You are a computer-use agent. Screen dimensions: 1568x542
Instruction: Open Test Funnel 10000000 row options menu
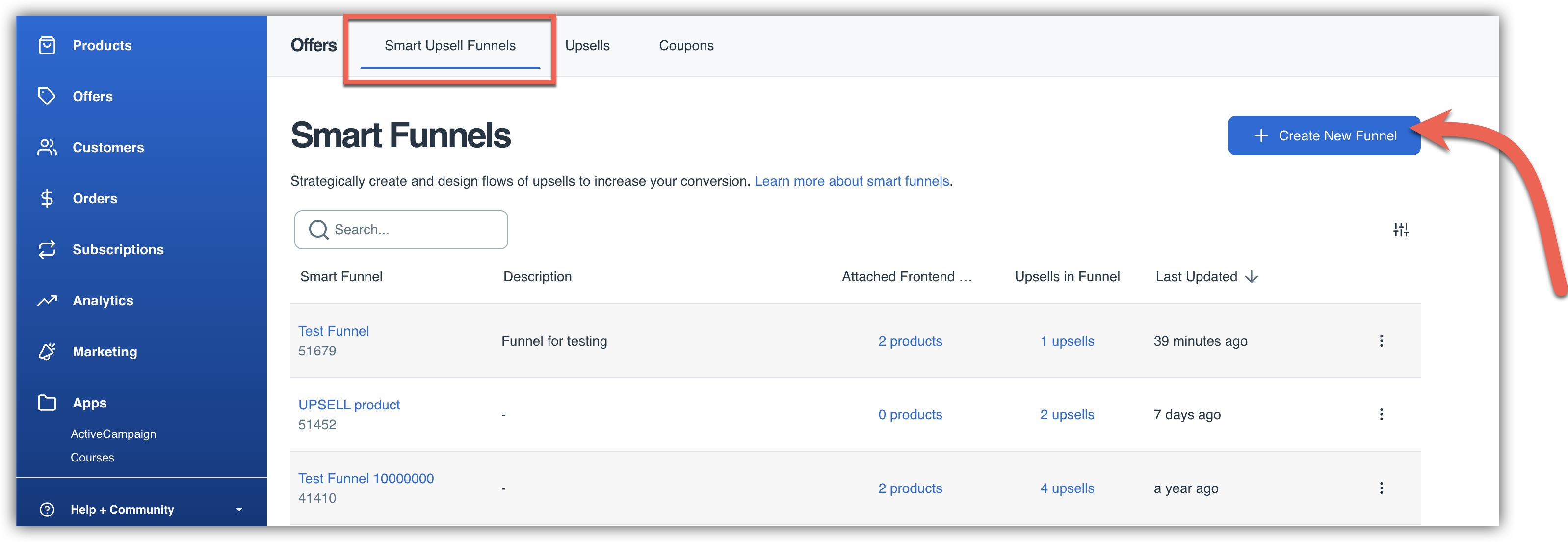click(x=1381, y=488)
